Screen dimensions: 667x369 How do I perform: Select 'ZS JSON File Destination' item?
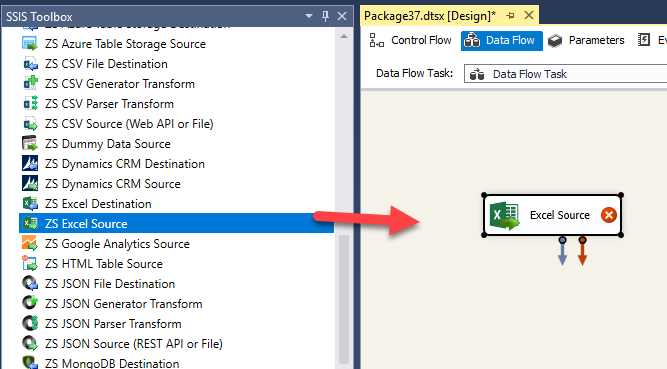pos(110,284)
